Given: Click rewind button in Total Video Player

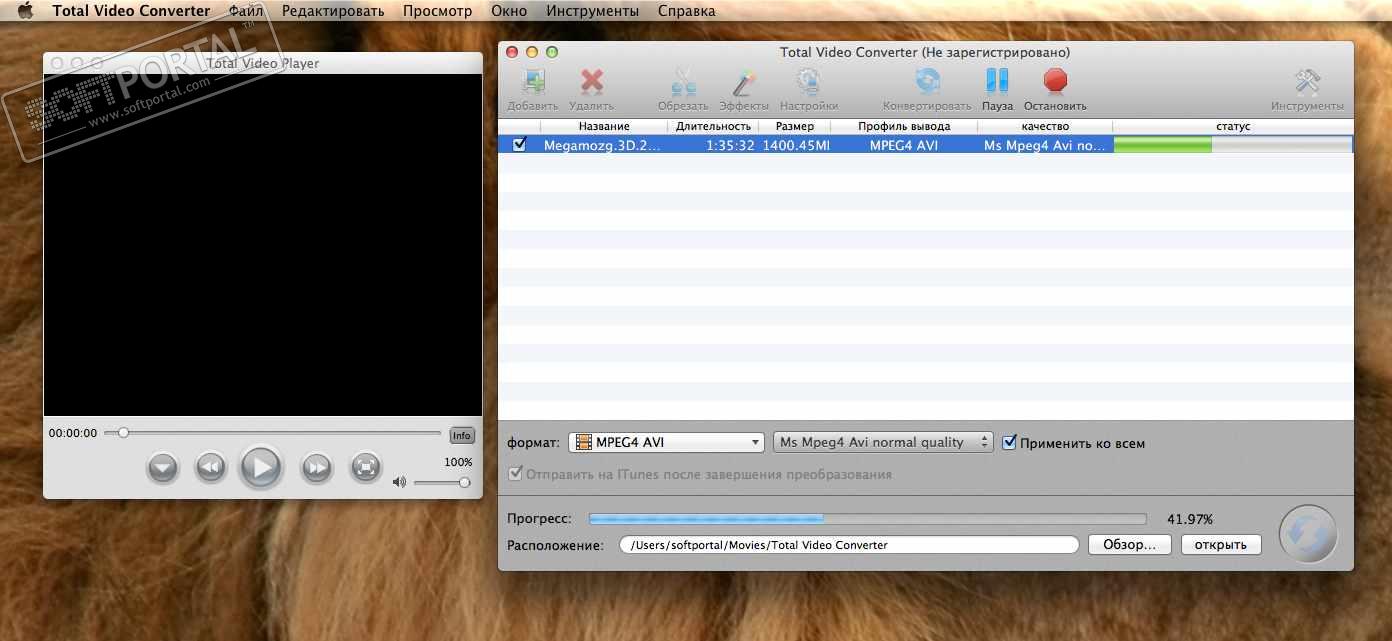Looking at the screenshot, I should click(210, 467).
